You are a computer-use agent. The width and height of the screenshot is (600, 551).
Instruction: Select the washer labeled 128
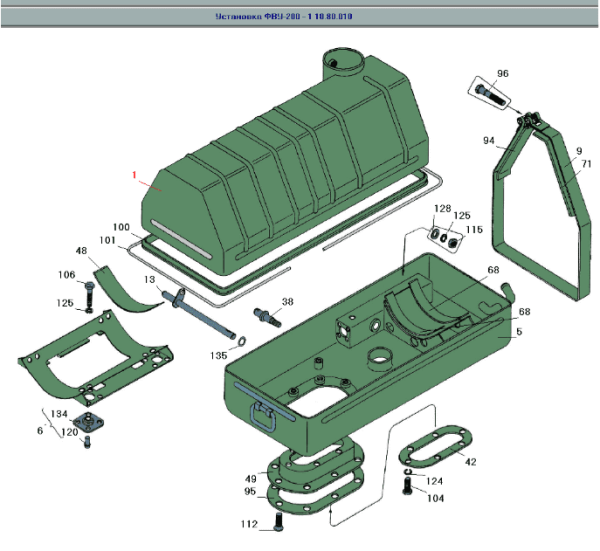438,235
